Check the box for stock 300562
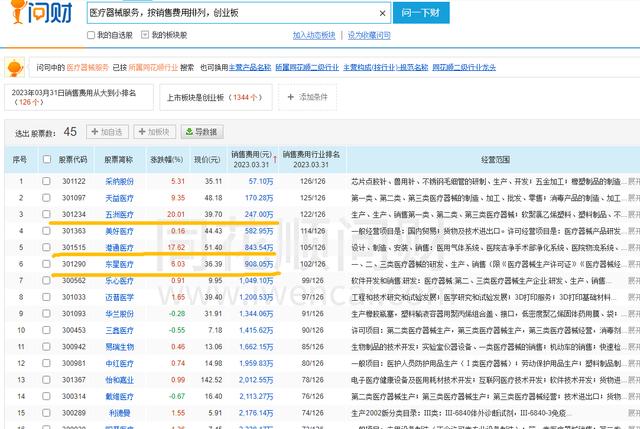Screen dimensions: 640x429 click(x=46, y=280)
